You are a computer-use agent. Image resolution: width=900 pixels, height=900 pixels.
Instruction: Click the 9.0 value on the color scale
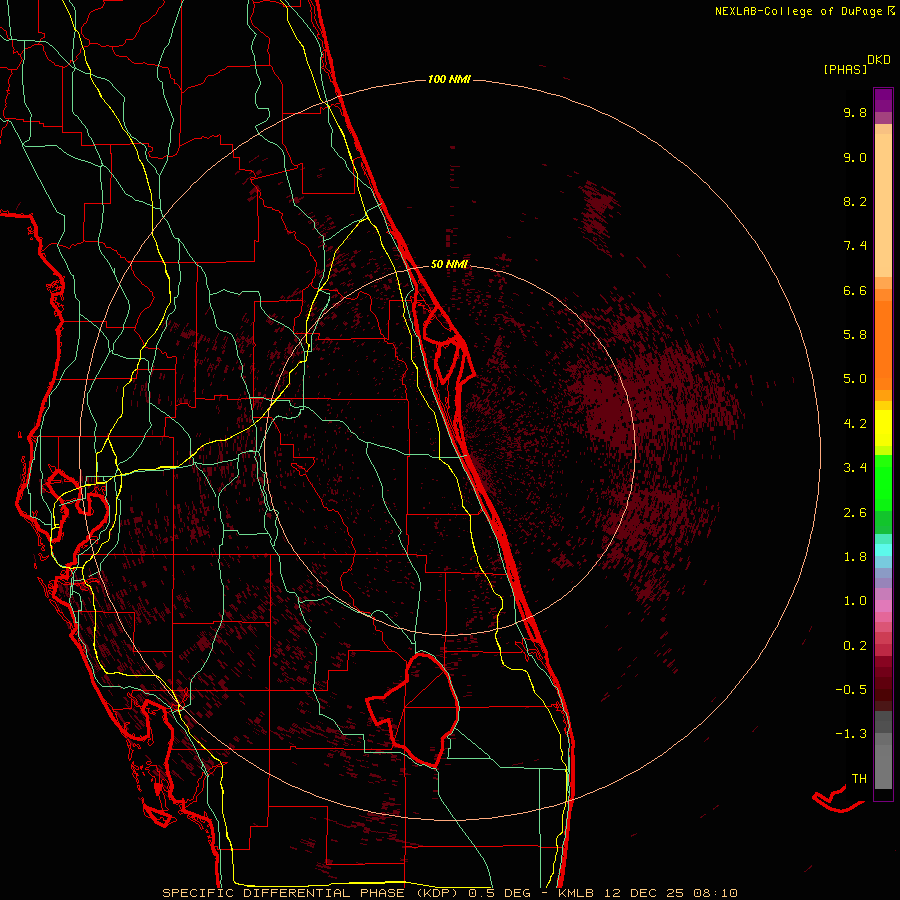(x=855, y=157)
